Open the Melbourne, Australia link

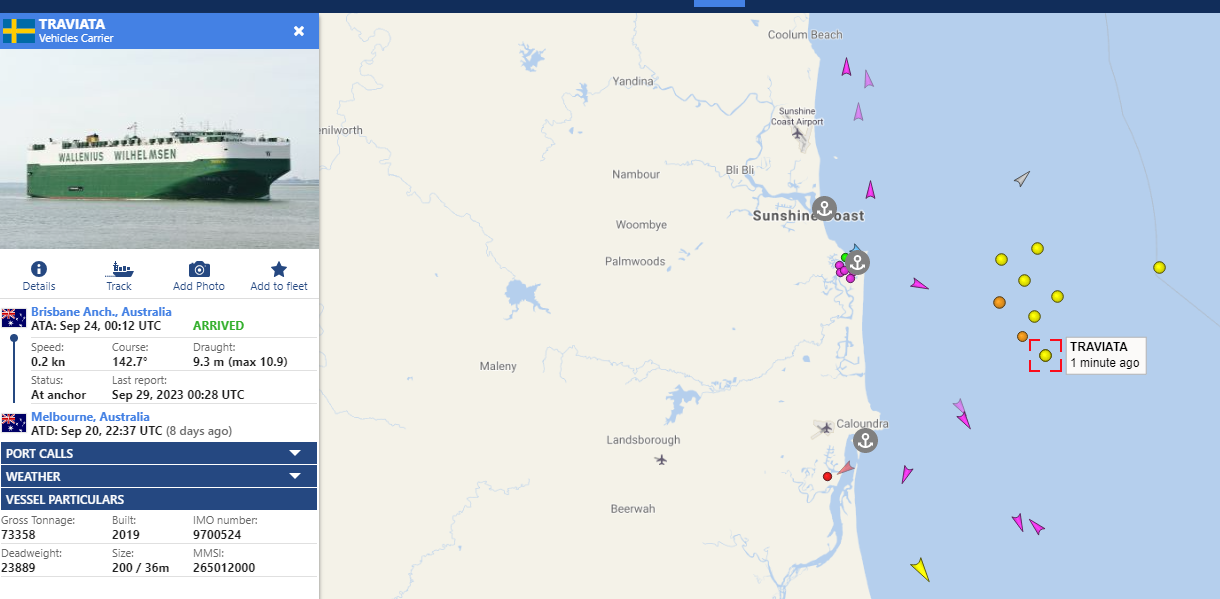(x=90, y=416)
